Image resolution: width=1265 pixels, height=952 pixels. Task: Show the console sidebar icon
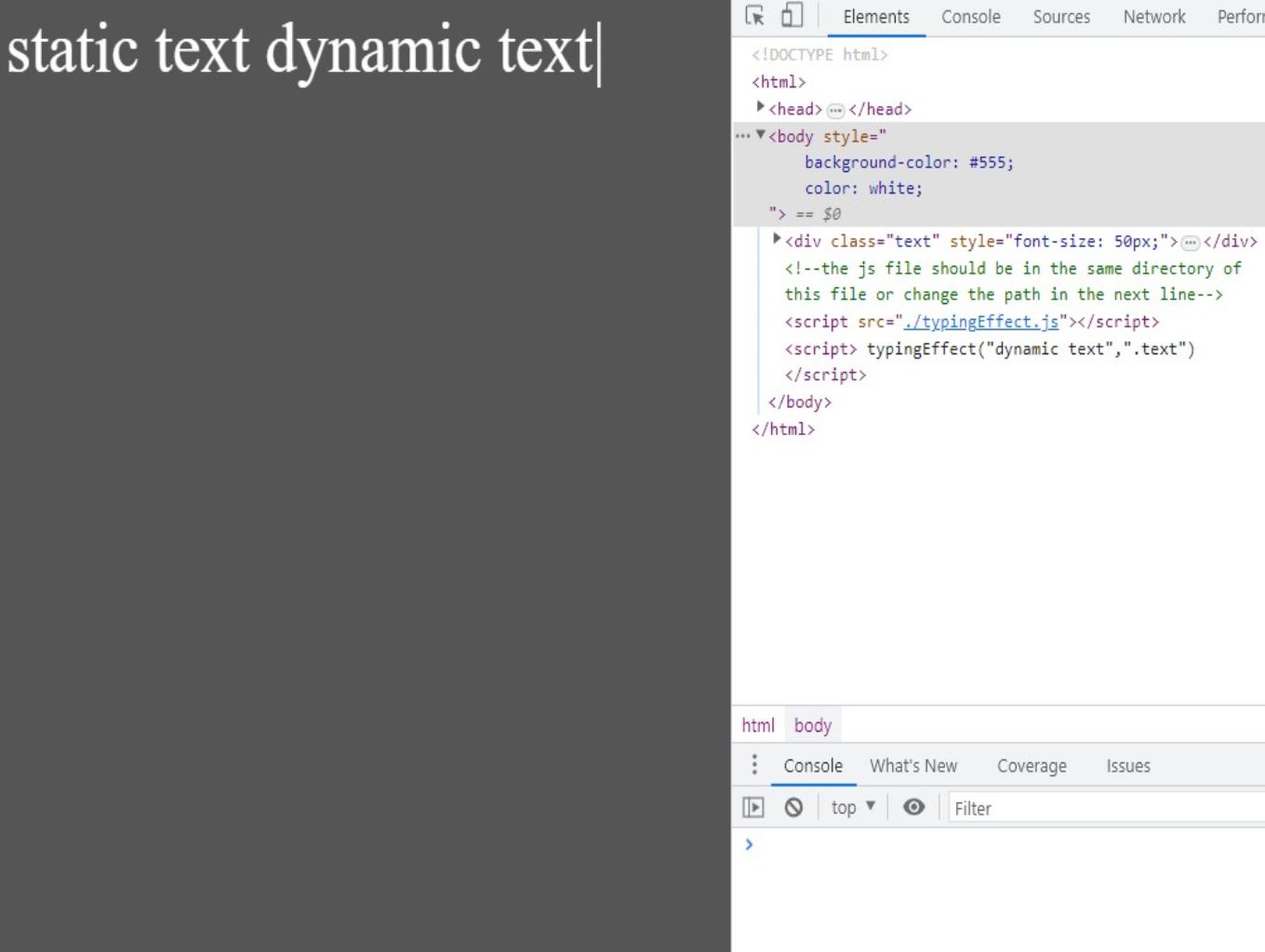click(753, 807)
